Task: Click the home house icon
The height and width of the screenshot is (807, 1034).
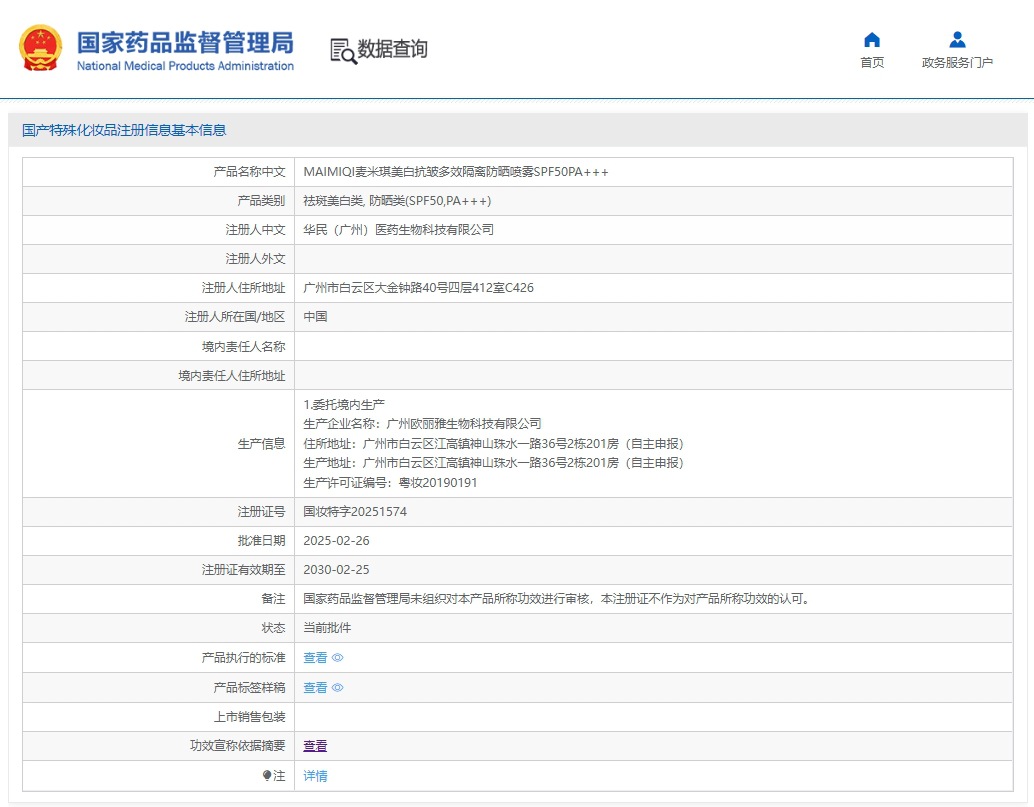Action: tap(872, 40)
